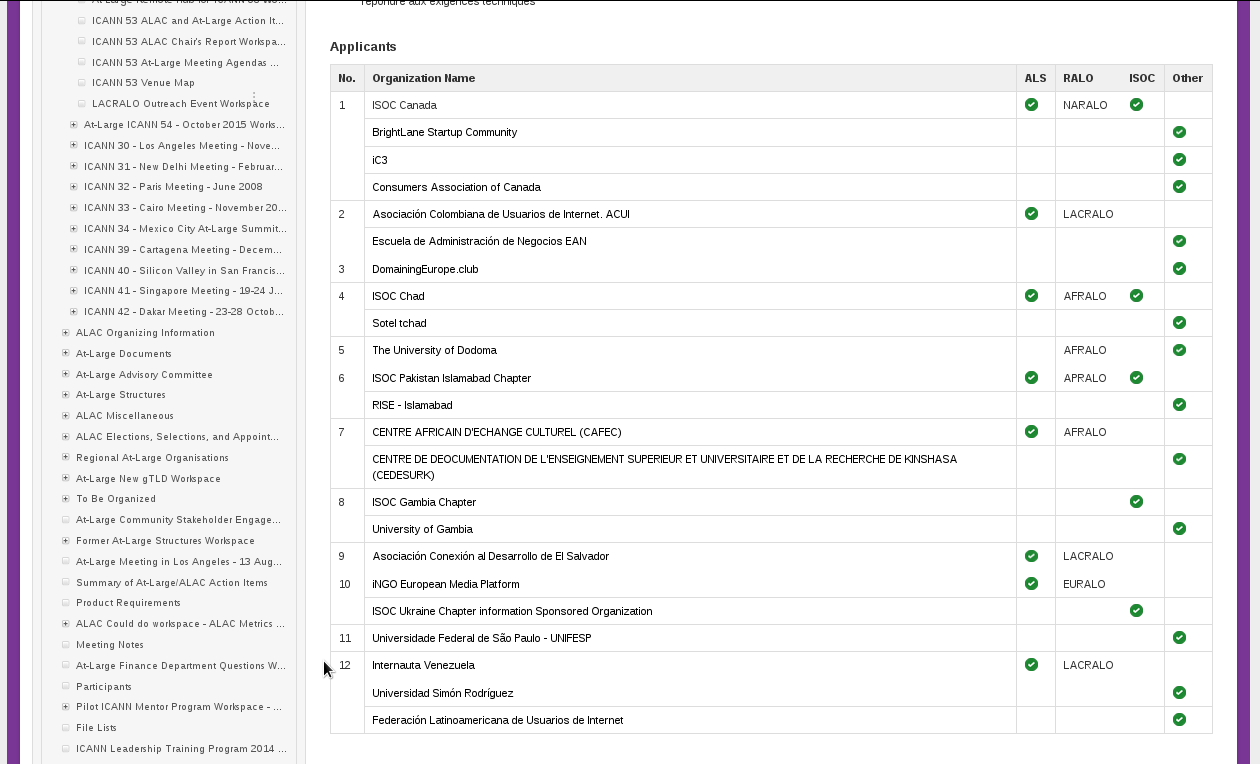Click the page bullet icon beside Meeting Notes
Image resolution: width=1260 pixels, height=764 pixels.
66,645
